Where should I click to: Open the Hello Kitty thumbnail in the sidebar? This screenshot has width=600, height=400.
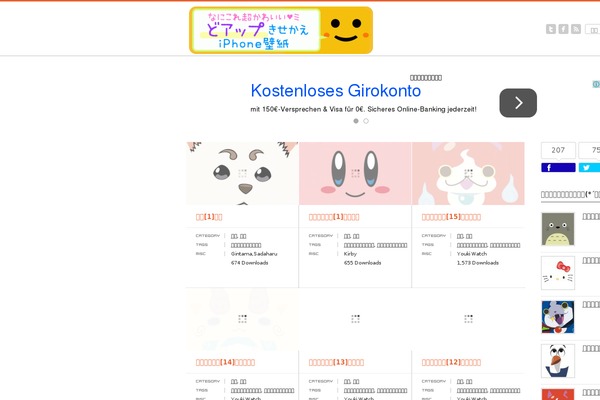[x=558, y=273]
